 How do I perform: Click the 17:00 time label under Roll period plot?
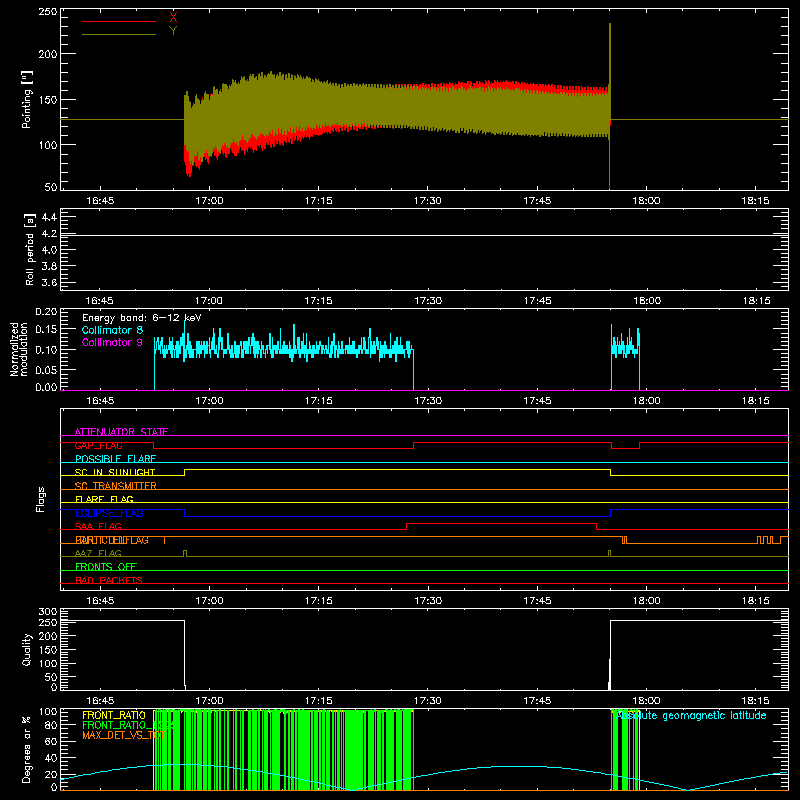pos(209,301)
